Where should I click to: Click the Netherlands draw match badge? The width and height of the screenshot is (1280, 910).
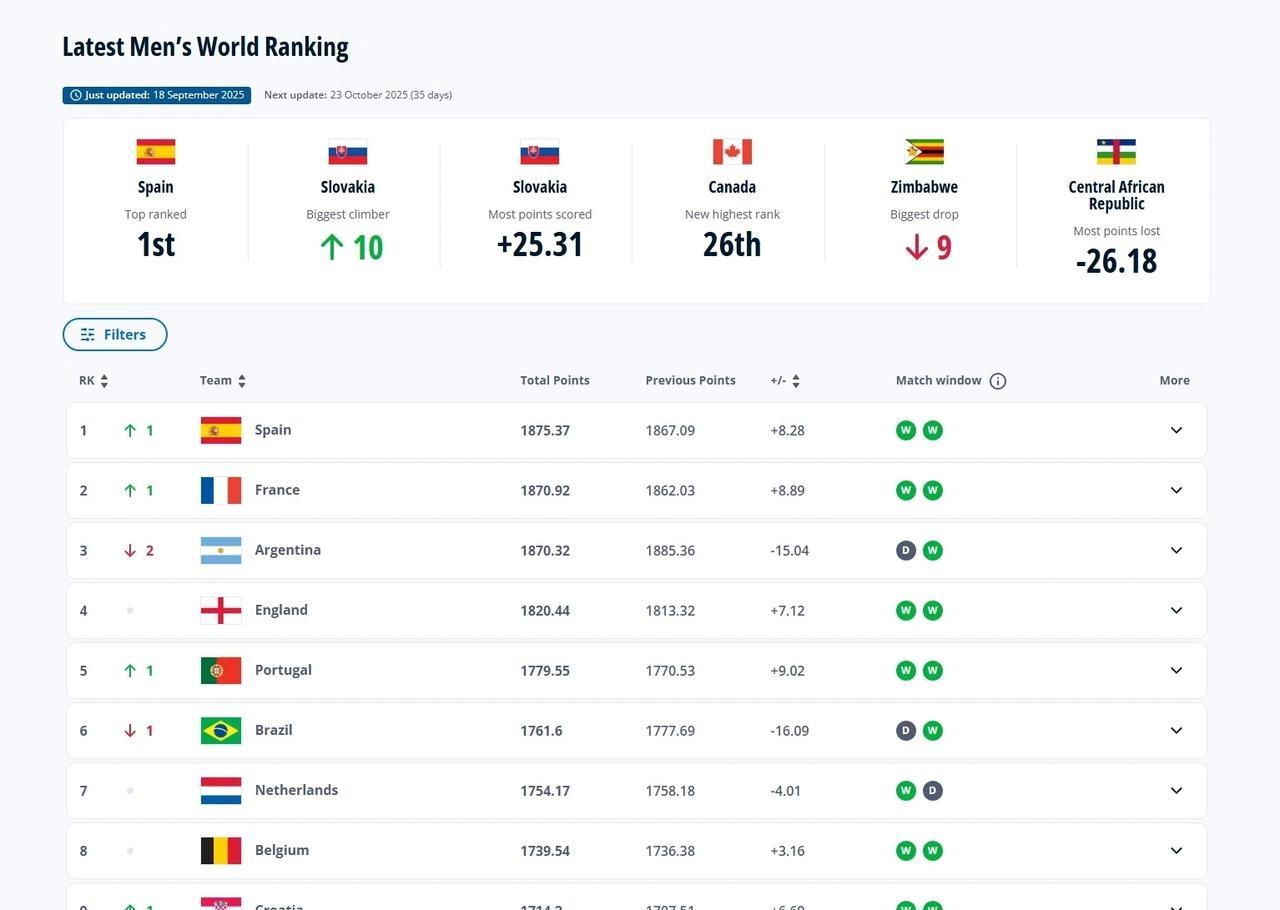[932, 791]
